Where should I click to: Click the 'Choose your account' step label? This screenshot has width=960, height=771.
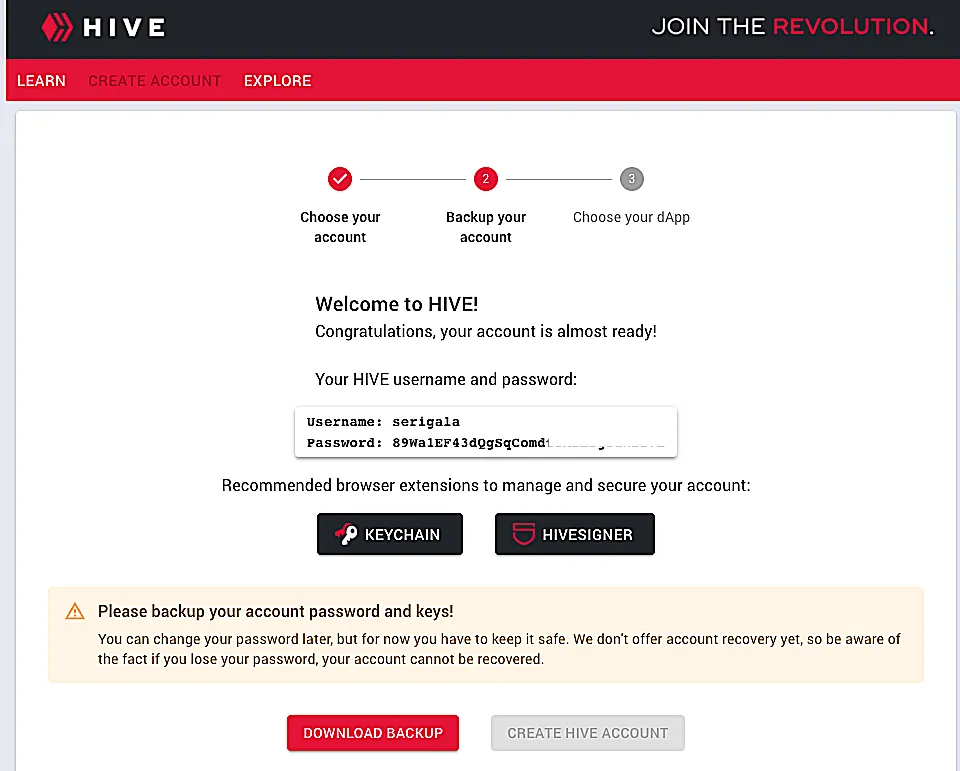(340, 227)
